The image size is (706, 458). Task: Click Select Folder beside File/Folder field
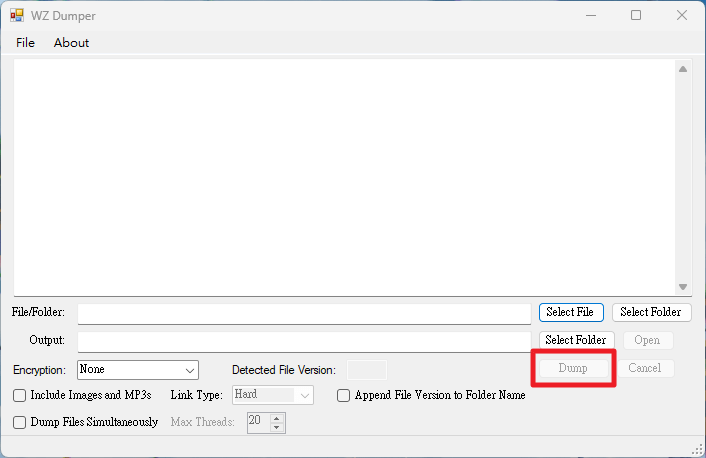[x=651, y=312]
